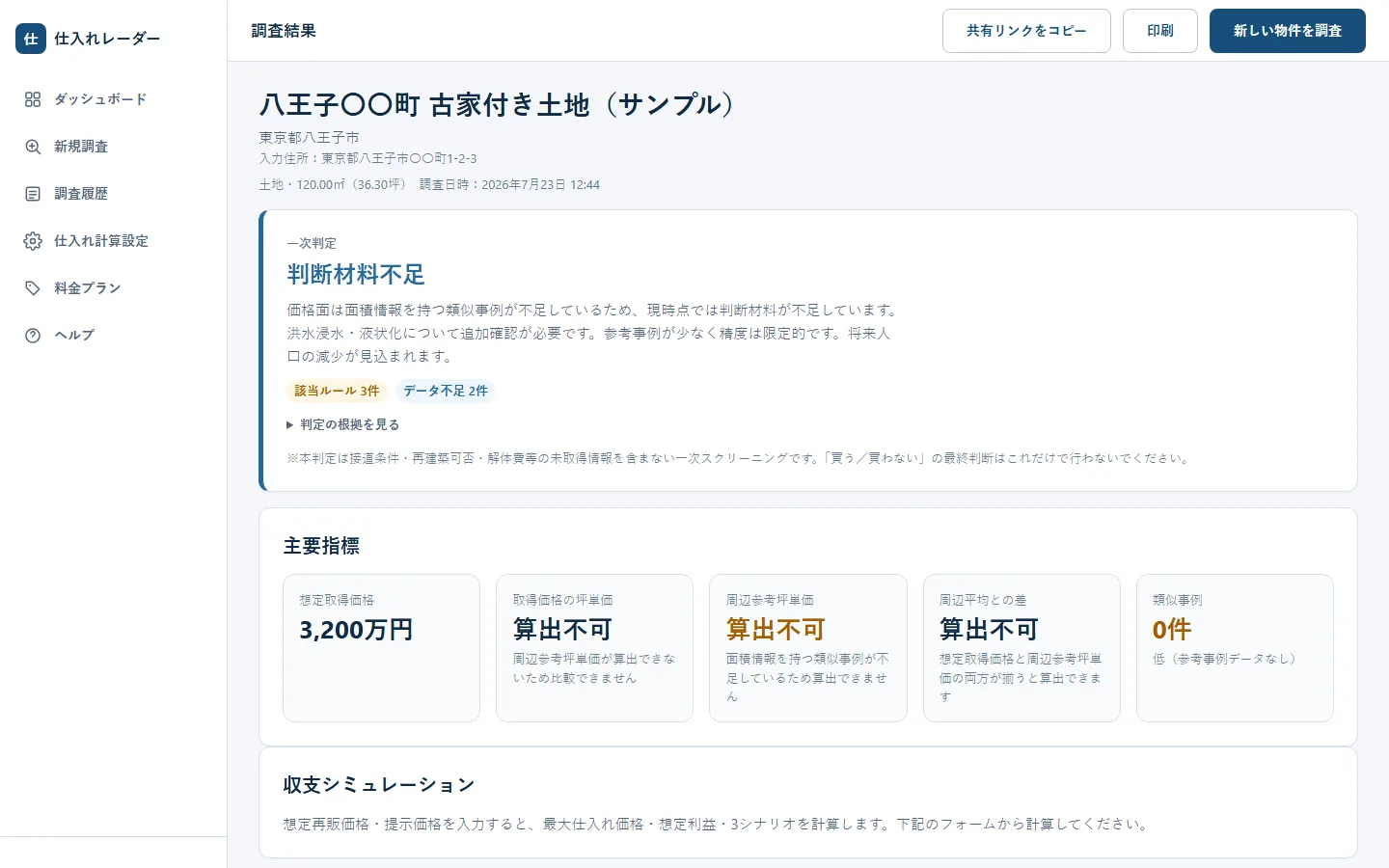Click the 仕入れレーダー brand name

pos(107,39)
